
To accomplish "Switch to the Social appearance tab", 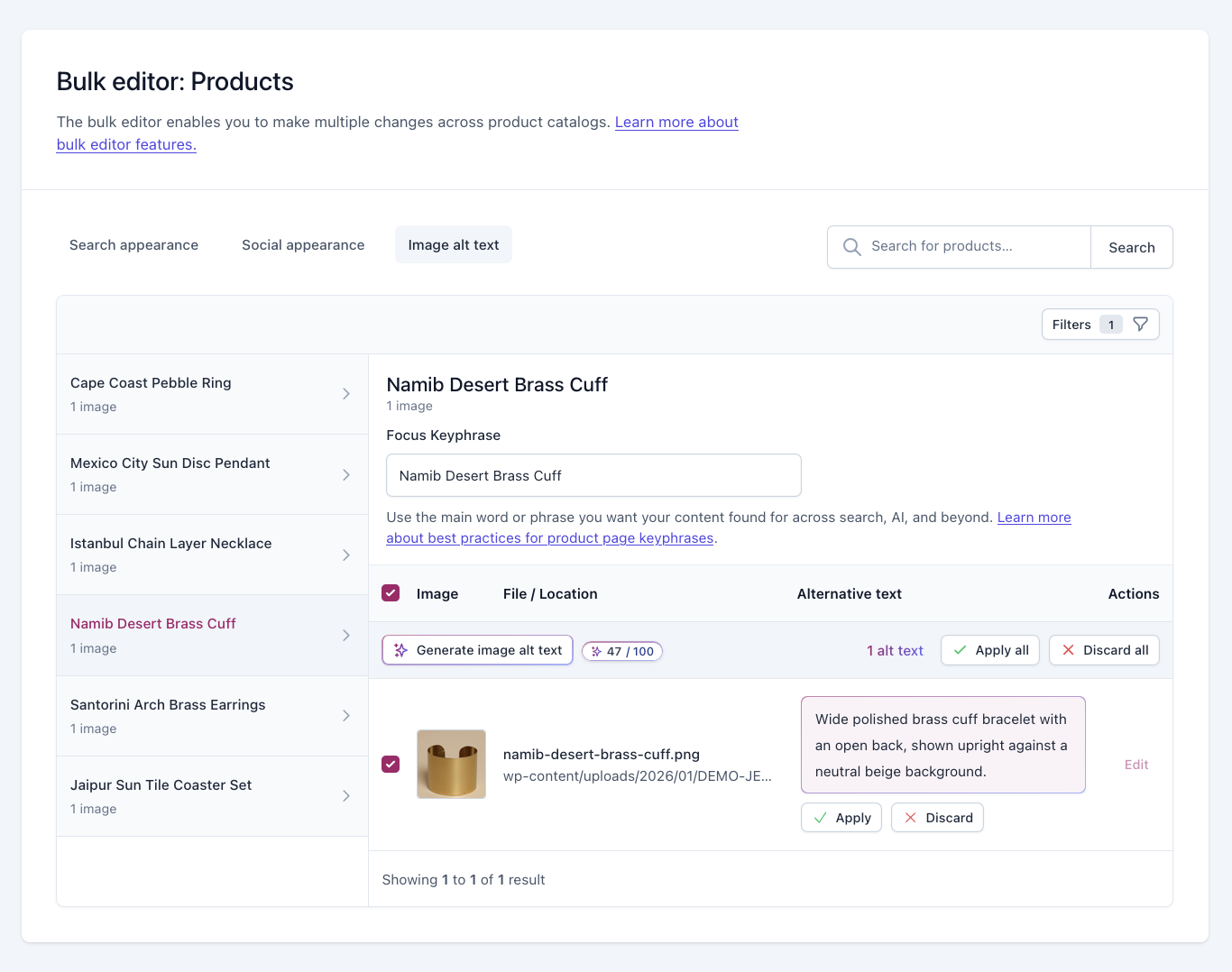I will tap(303, 245).
